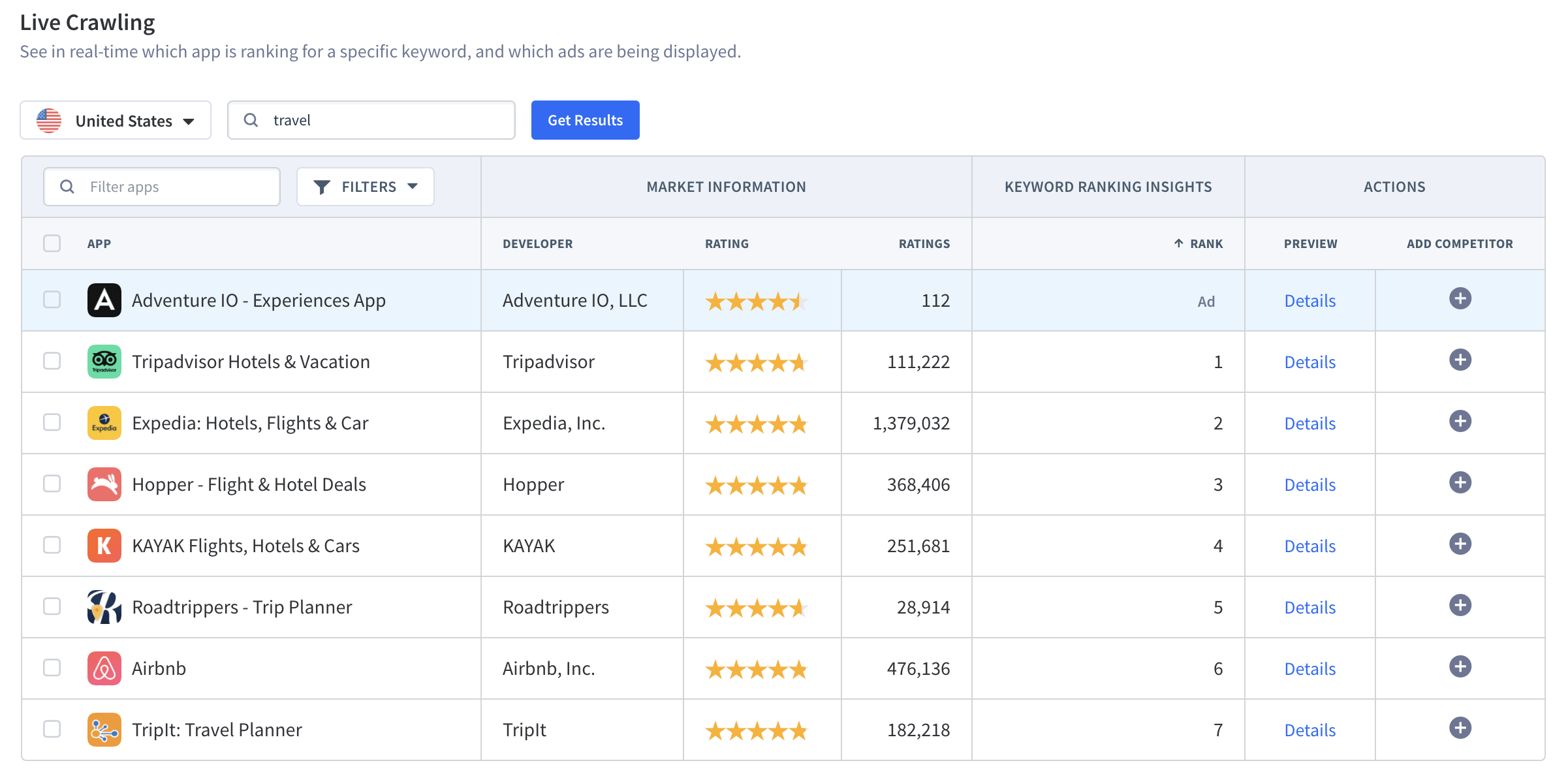1568x778 pixels.
Task: Open Details for Airbnb
Action: [1310, 669]
